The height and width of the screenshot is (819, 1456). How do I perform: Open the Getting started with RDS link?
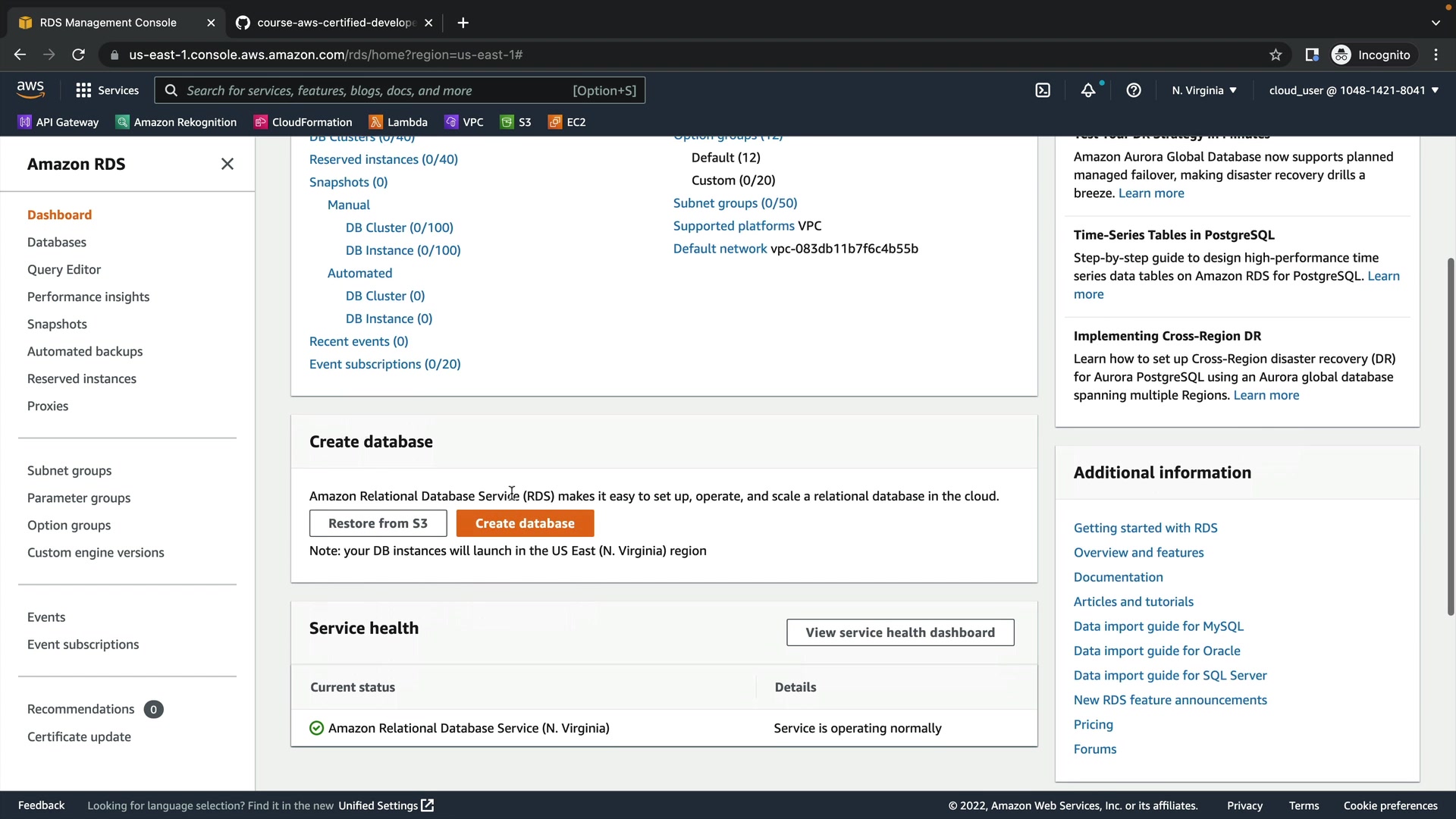point(1145,528)
